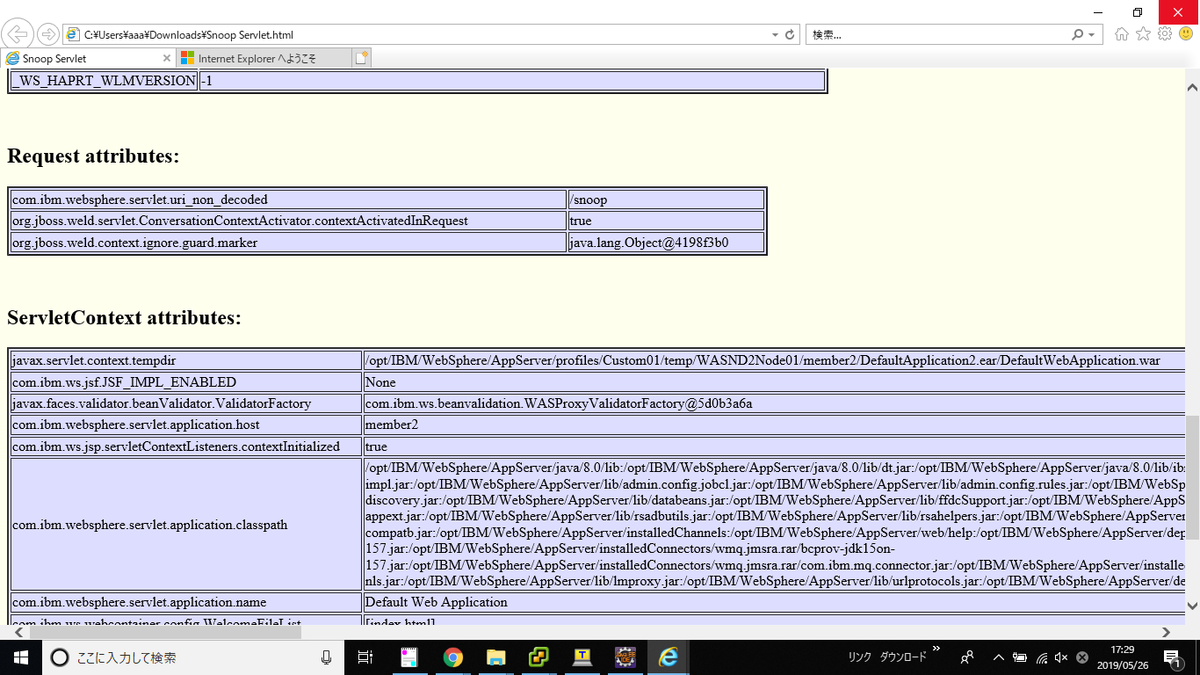Screen dimensions: 1200x675
Task: Switch to the Snoop Servlet tab
Action: [x=88, y=58]
